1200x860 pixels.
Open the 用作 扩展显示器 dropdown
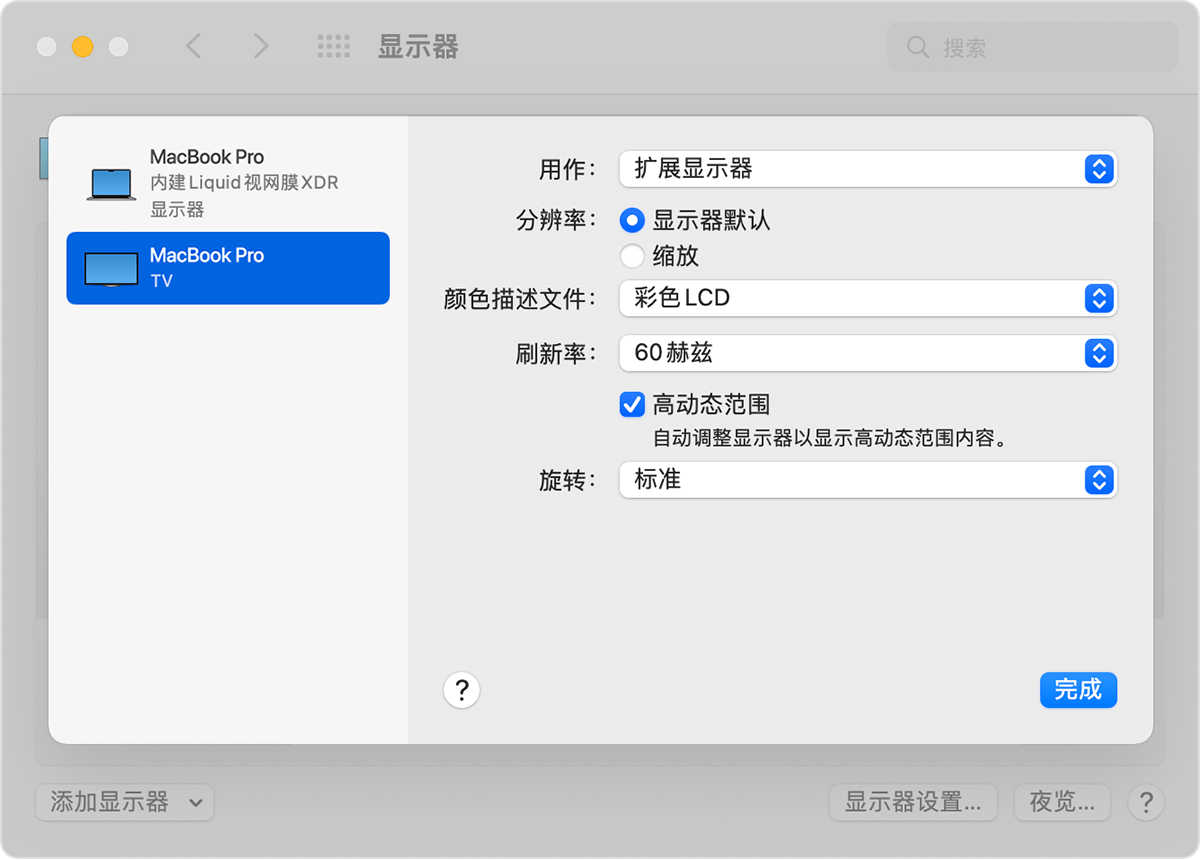tap(867, 169)
